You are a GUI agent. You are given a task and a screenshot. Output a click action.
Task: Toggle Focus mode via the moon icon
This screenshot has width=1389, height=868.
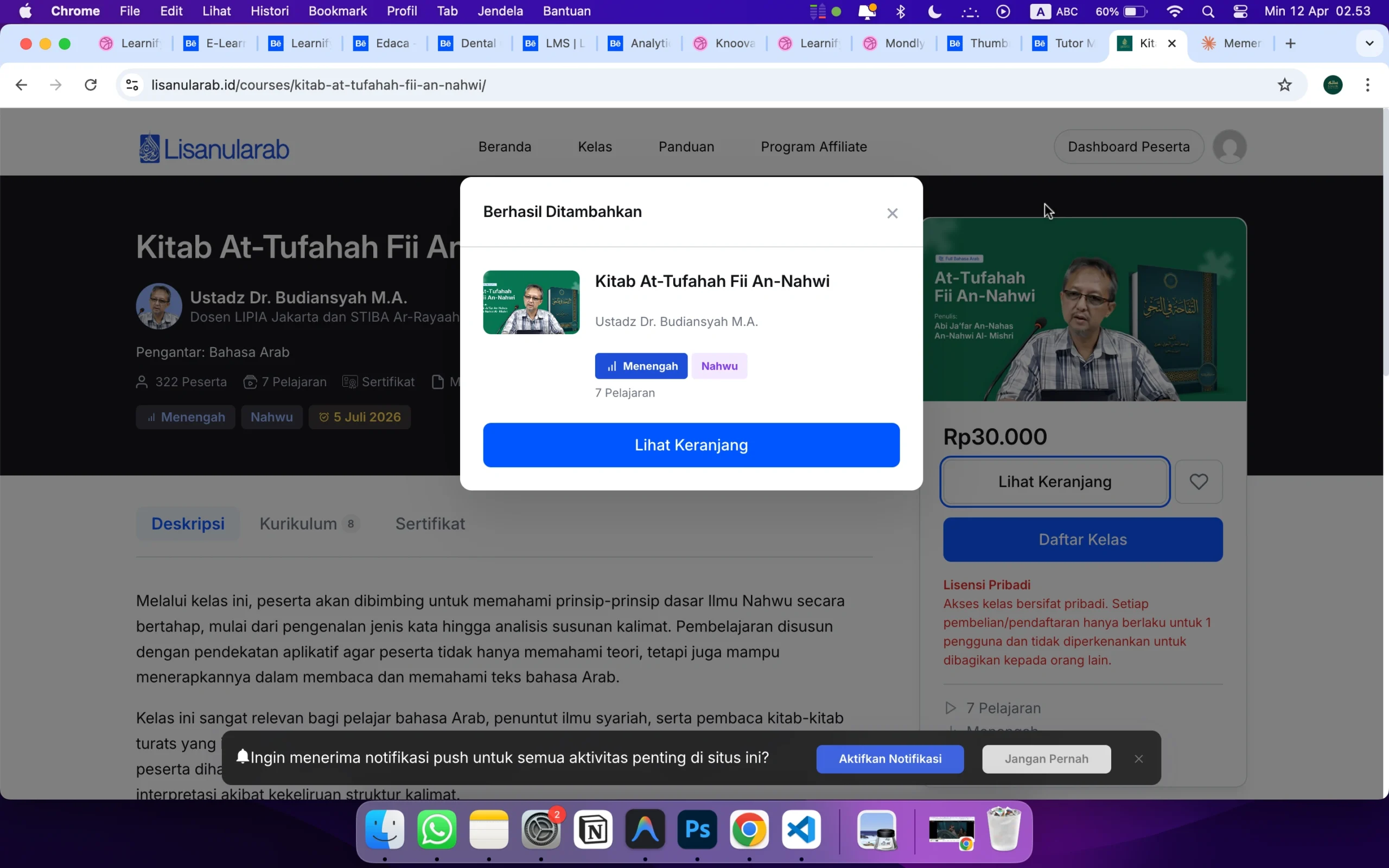(x=934, y=11)
